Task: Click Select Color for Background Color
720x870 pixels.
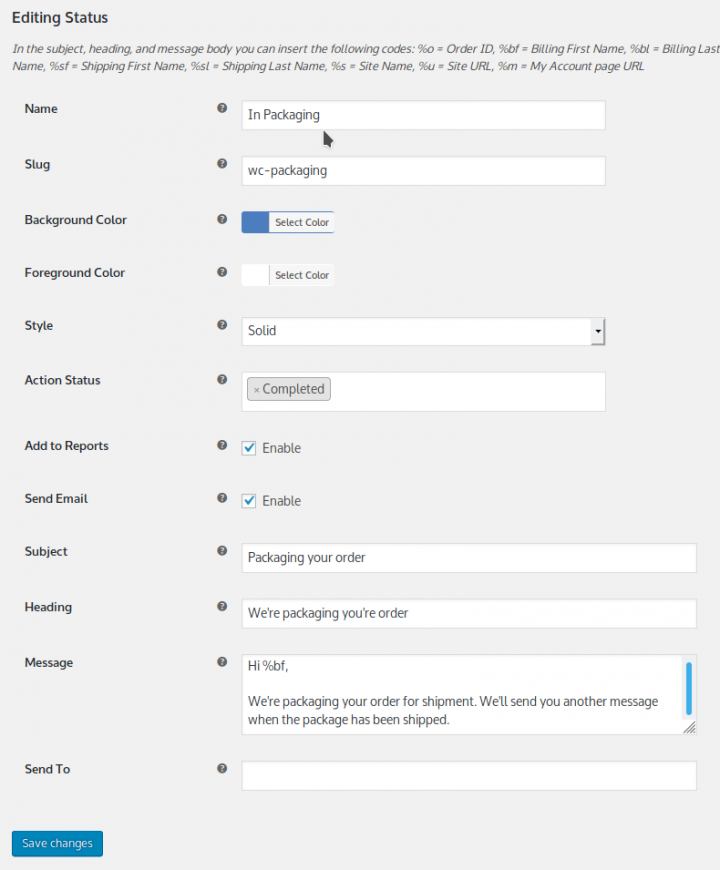Action: [302, 221]
